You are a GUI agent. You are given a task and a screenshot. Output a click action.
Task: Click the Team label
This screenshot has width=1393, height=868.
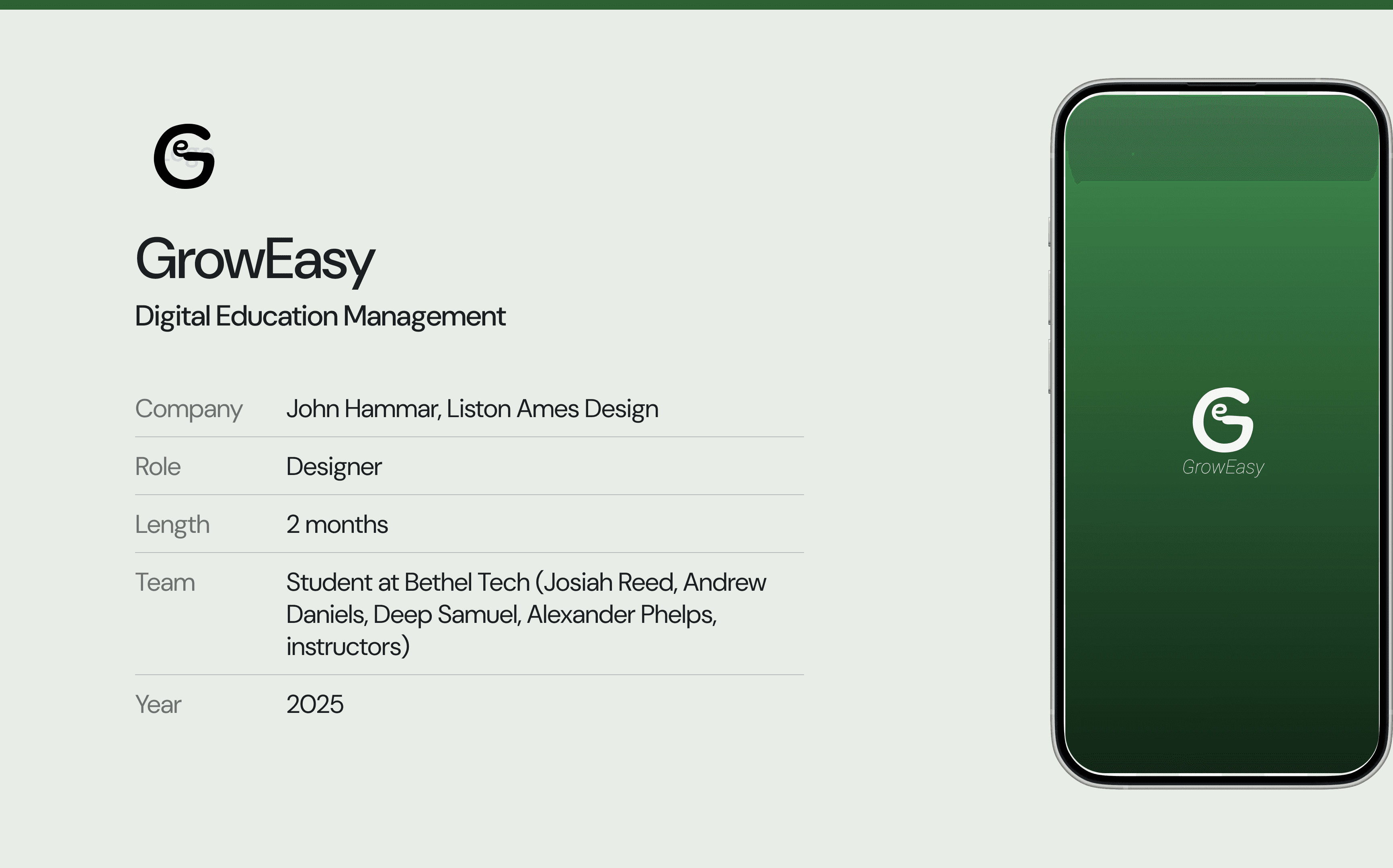tap(165, 582)
